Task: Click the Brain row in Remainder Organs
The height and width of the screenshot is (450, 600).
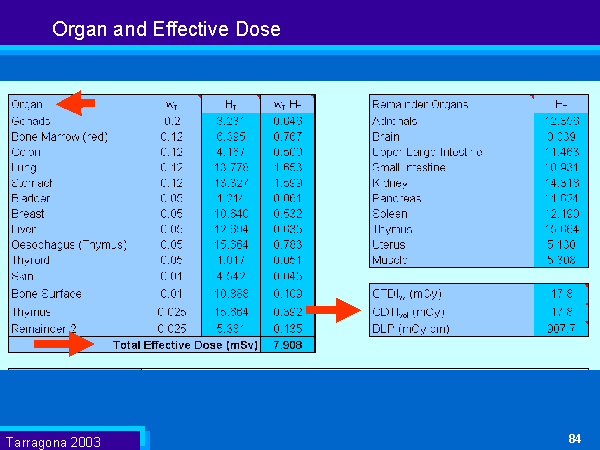Action: [386, 136]
